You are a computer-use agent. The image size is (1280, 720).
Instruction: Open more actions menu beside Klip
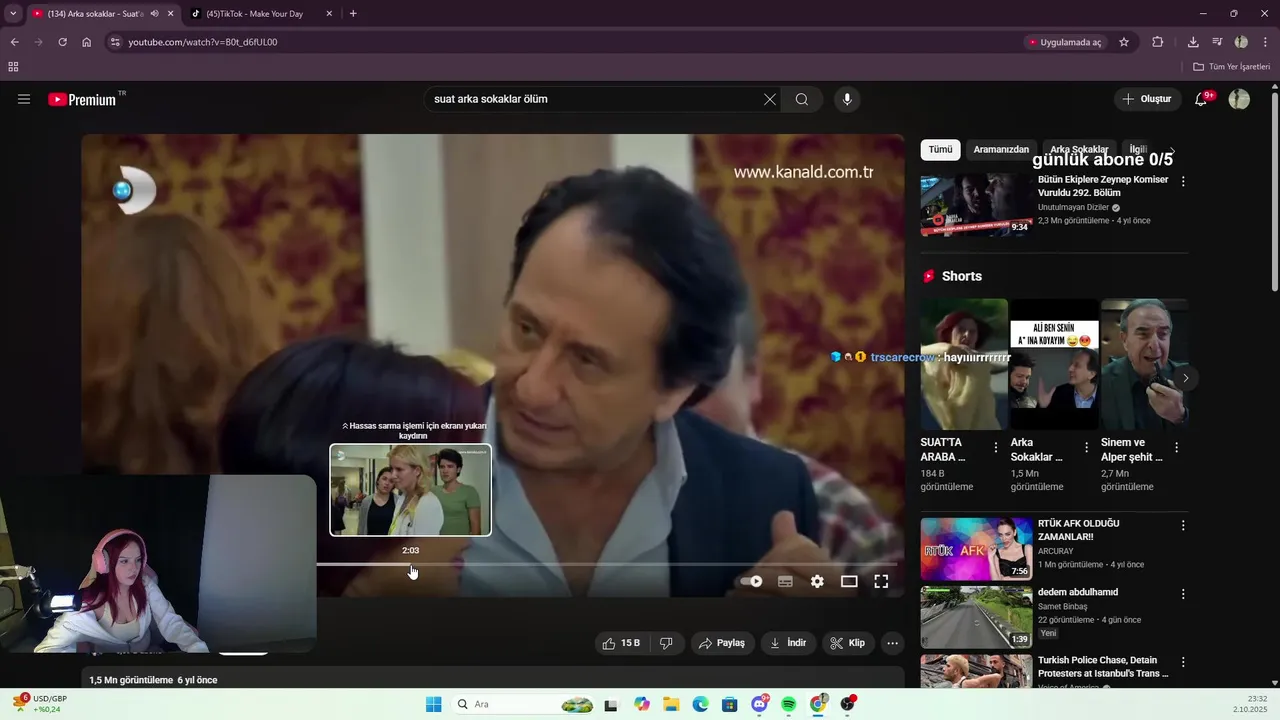coord(893,643)
